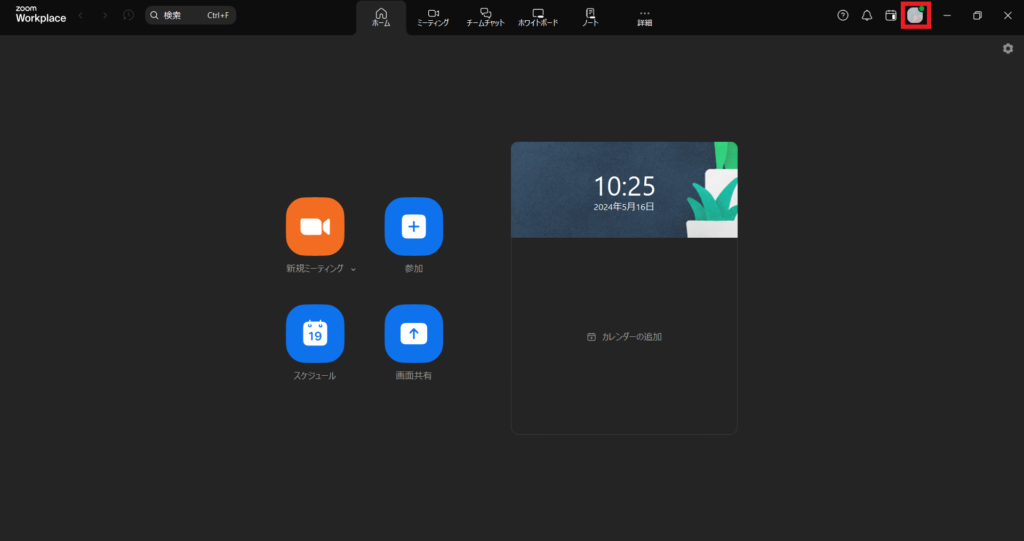Viewport: 1024px width, 541px height.
Task: Expand the New Meeting dropdown arrow
Action: click(x=353, y=270)
